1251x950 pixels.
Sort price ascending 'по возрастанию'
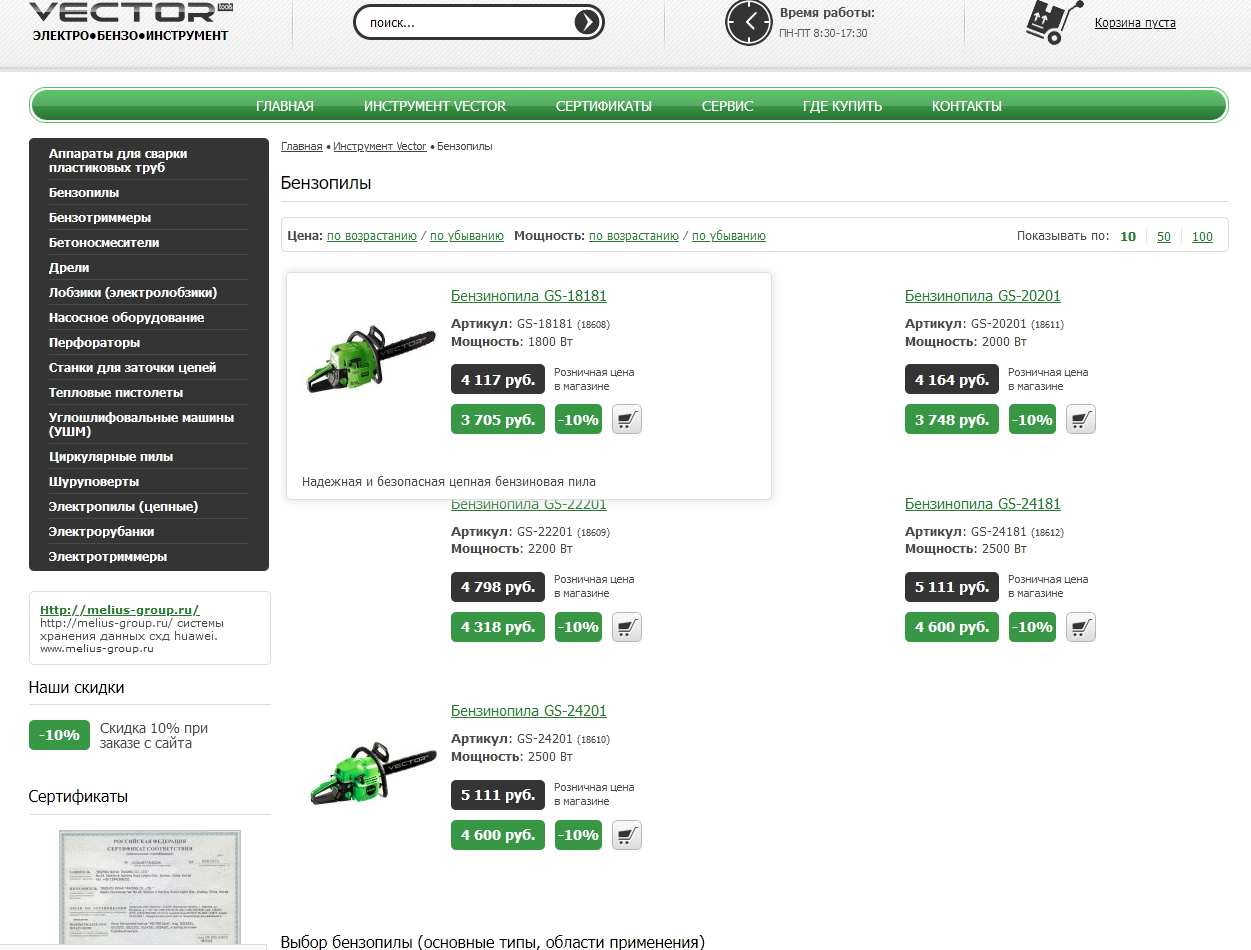[372, 236]
